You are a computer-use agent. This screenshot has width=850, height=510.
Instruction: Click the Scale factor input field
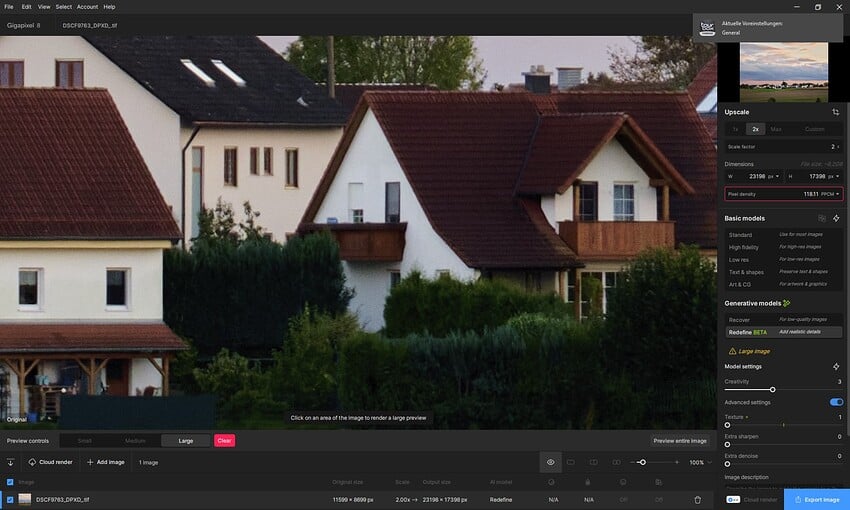[784, 147]
